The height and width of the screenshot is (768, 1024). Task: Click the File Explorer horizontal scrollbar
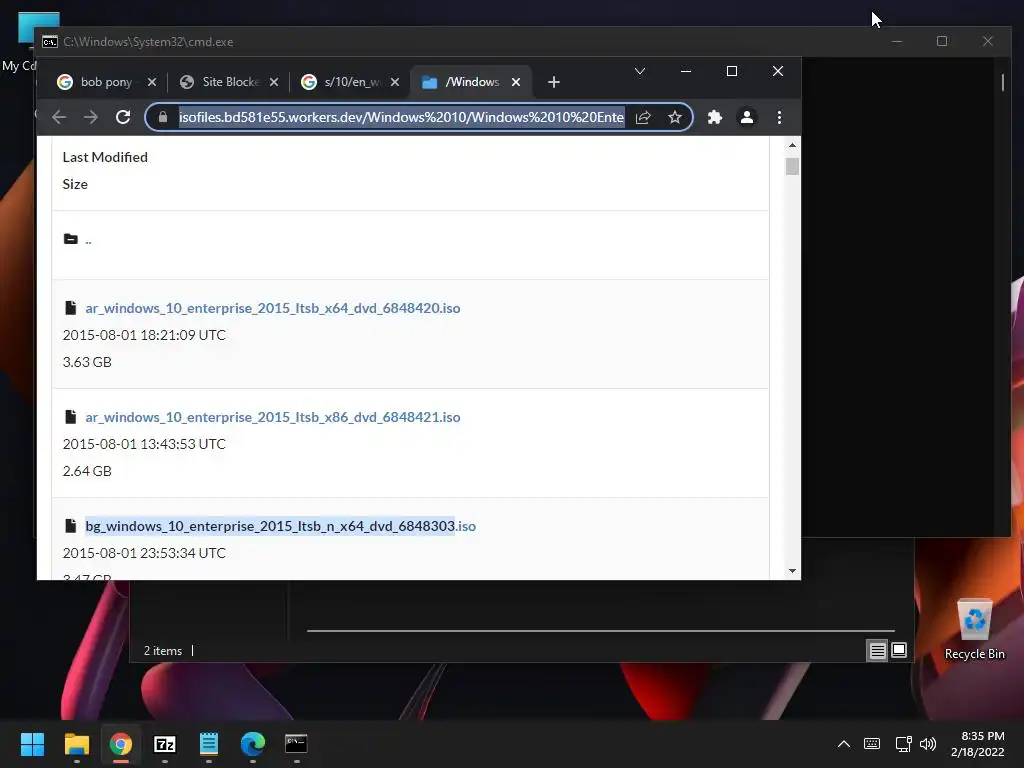click(x=601, y=631)
